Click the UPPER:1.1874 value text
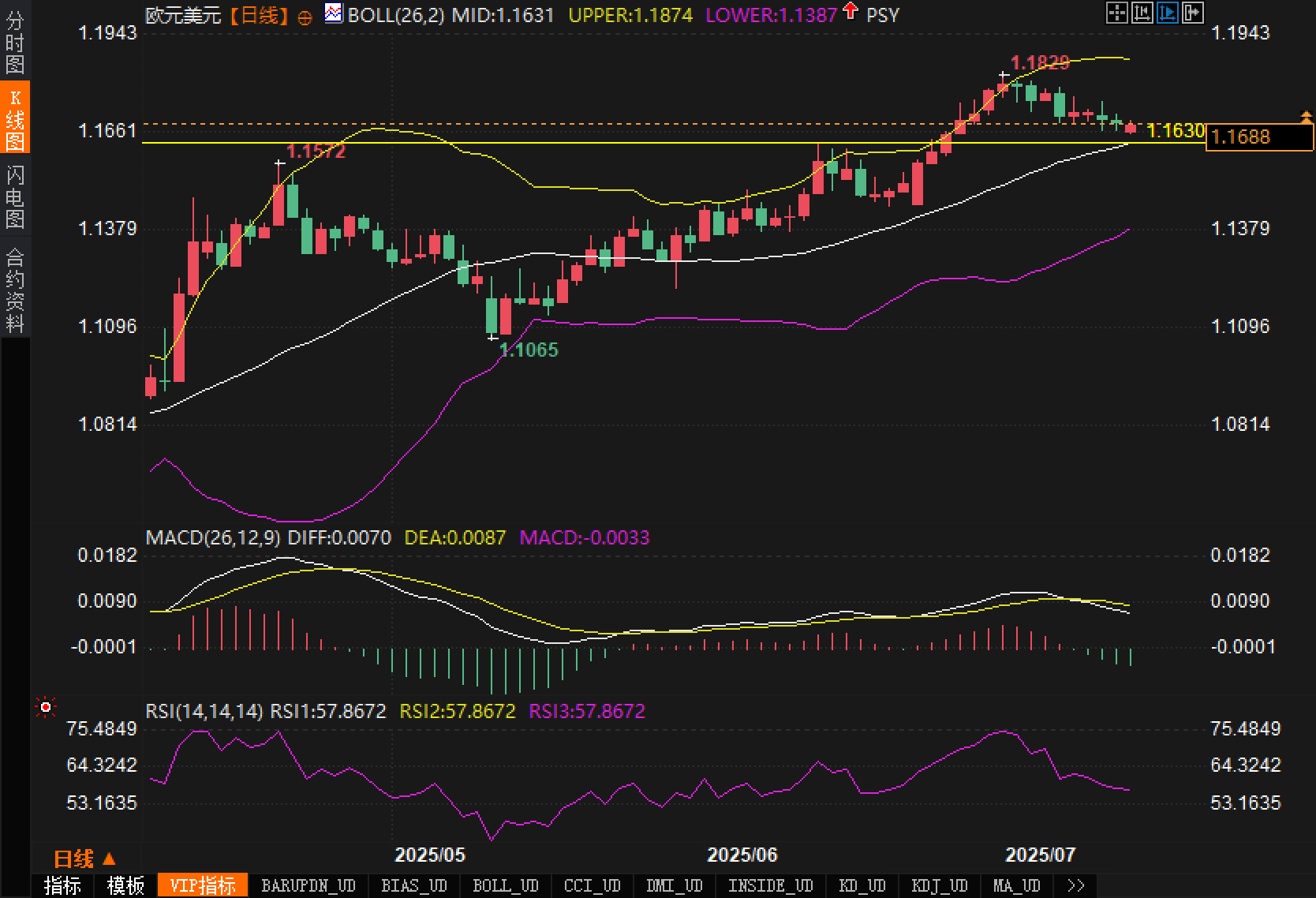1316x898 pixels. click(x=630, y=15)
